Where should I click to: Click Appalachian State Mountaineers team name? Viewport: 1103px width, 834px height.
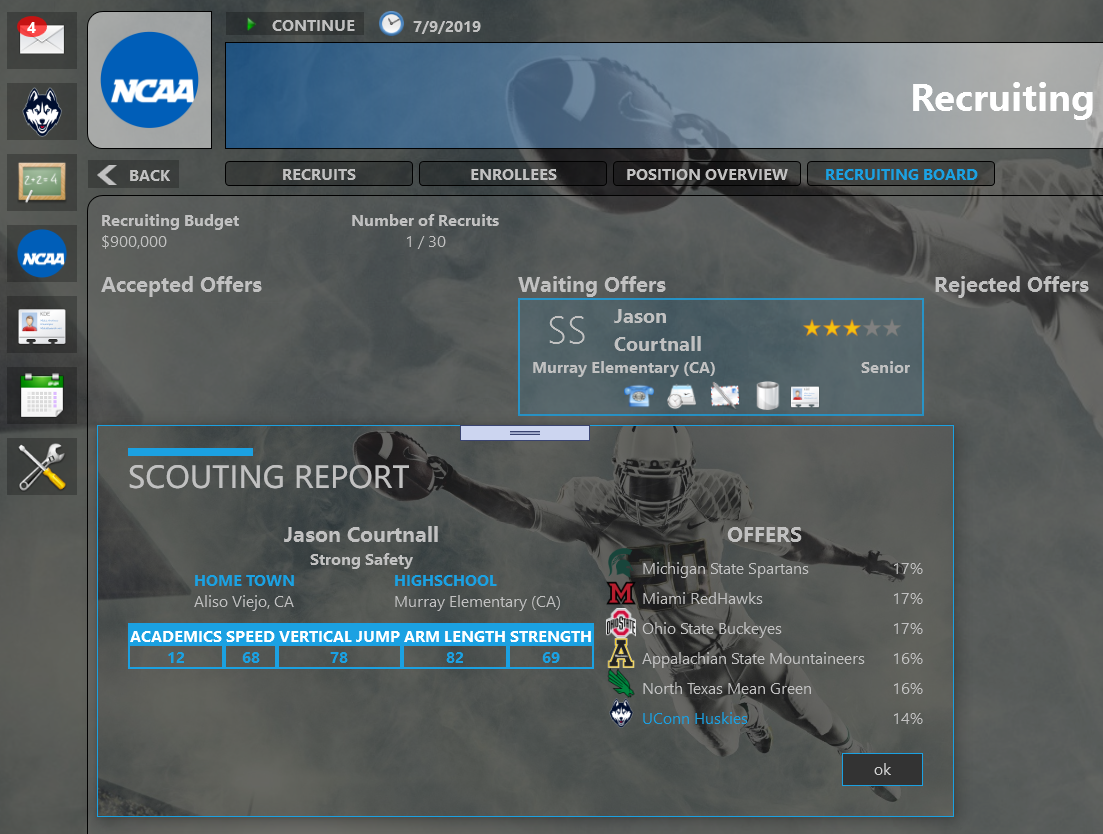point(753,658)
